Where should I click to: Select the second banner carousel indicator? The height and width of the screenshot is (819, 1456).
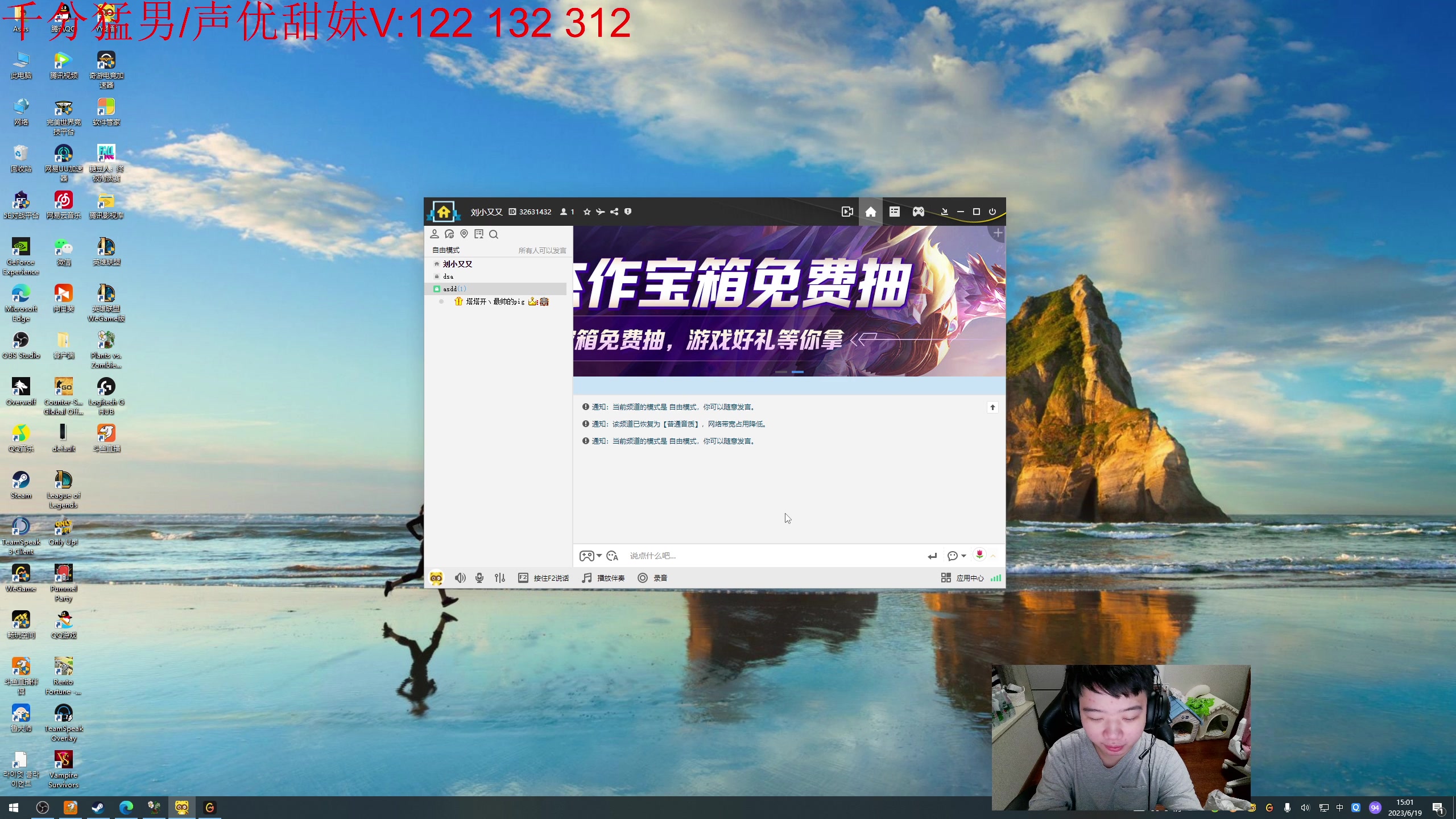tap(799, 372)
